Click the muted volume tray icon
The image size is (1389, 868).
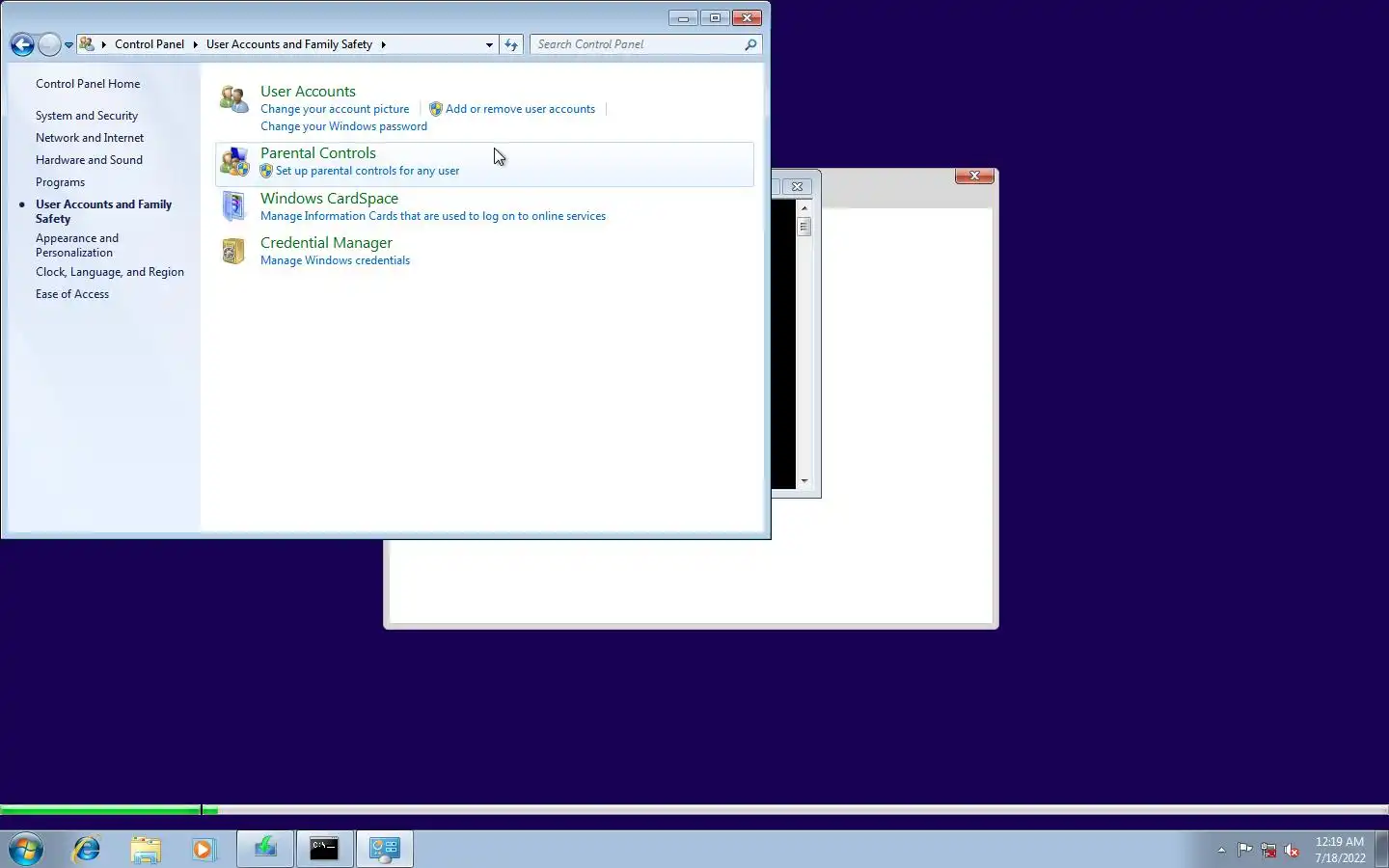(1292, 850)
